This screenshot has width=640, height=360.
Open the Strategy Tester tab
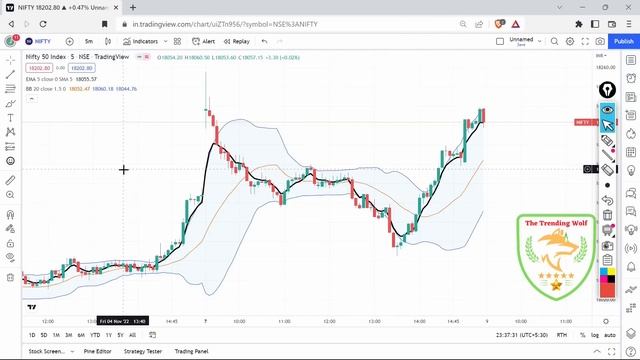click(143, 351)
